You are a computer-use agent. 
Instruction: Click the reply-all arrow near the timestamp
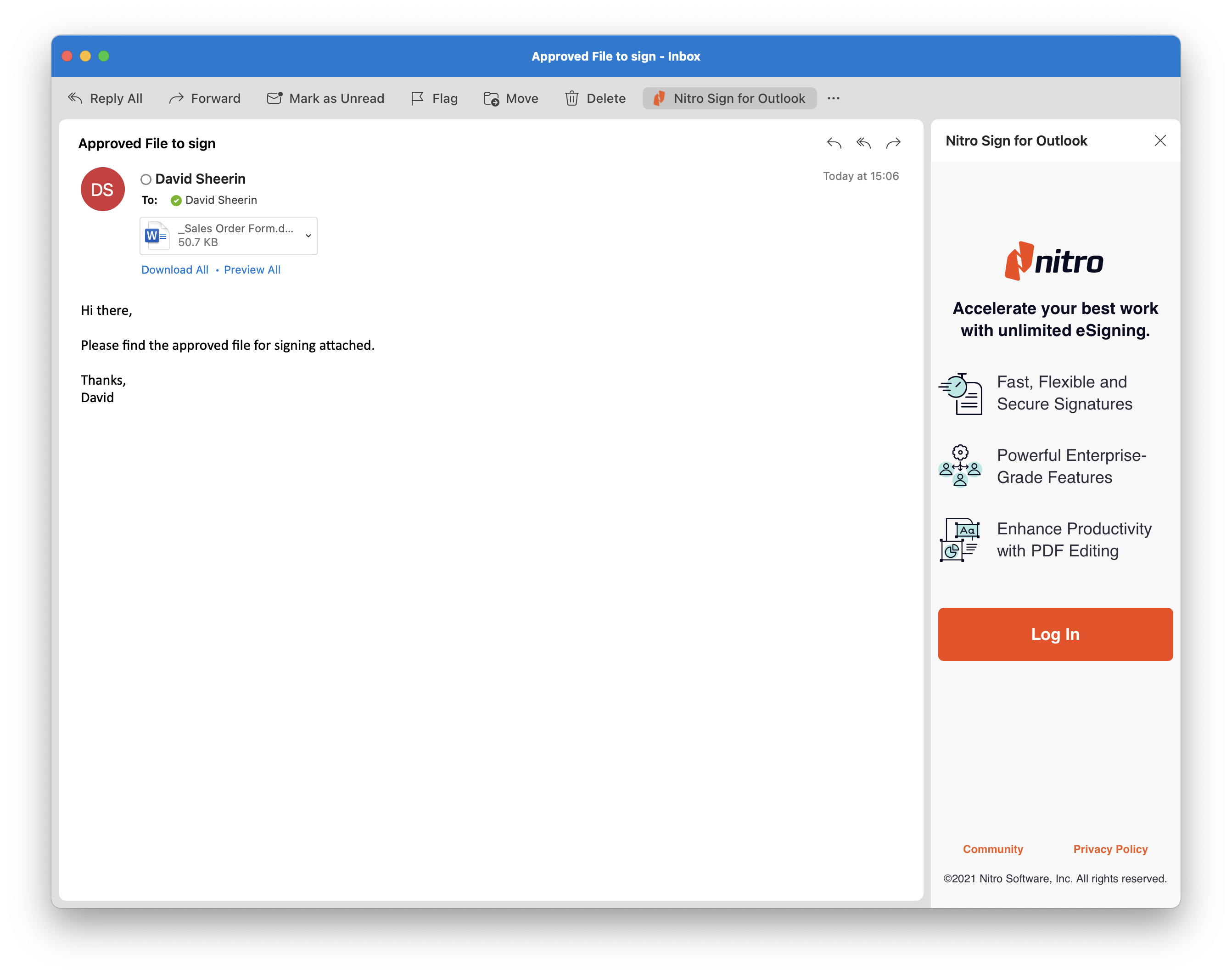point(863,143)
